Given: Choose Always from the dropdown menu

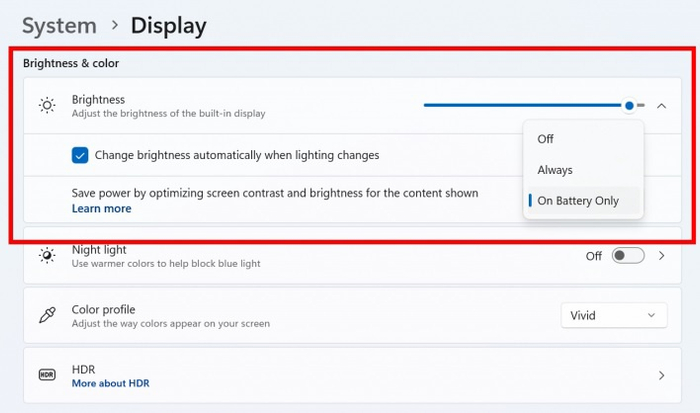Looking at the screenshot, I should pyautogui.click(x=555, y=170).
